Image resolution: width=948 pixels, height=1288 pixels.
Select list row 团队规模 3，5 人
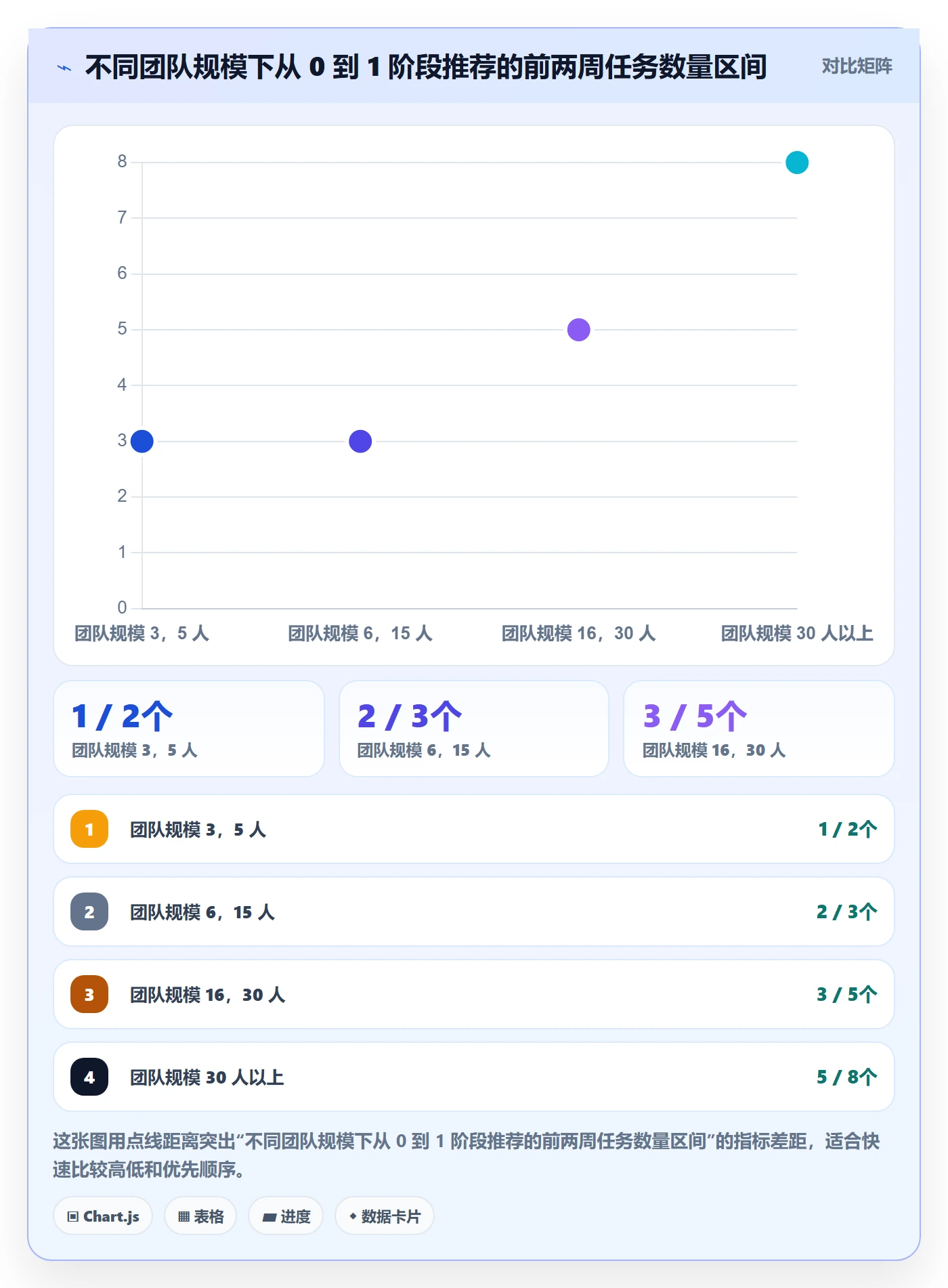[x=474, y=829]
